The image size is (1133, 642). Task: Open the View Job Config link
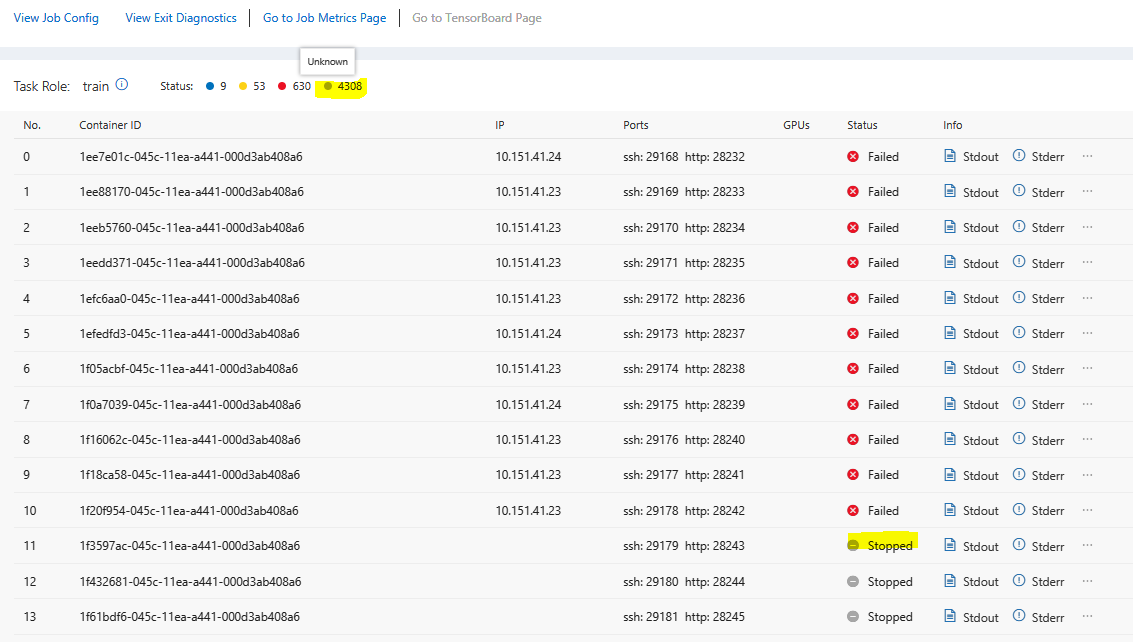pyautogui.click(x=56, y=18)
